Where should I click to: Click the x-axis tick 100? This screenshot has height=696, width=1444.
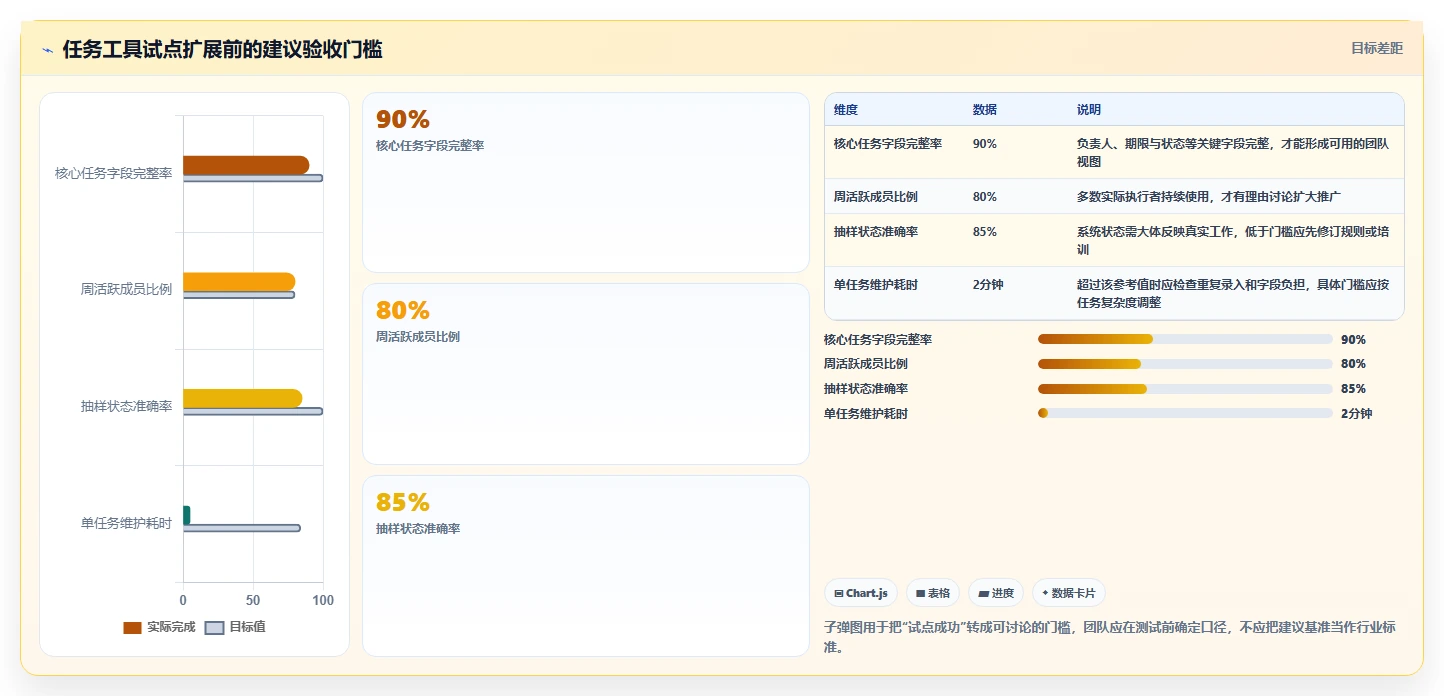(x=323, y=600)
